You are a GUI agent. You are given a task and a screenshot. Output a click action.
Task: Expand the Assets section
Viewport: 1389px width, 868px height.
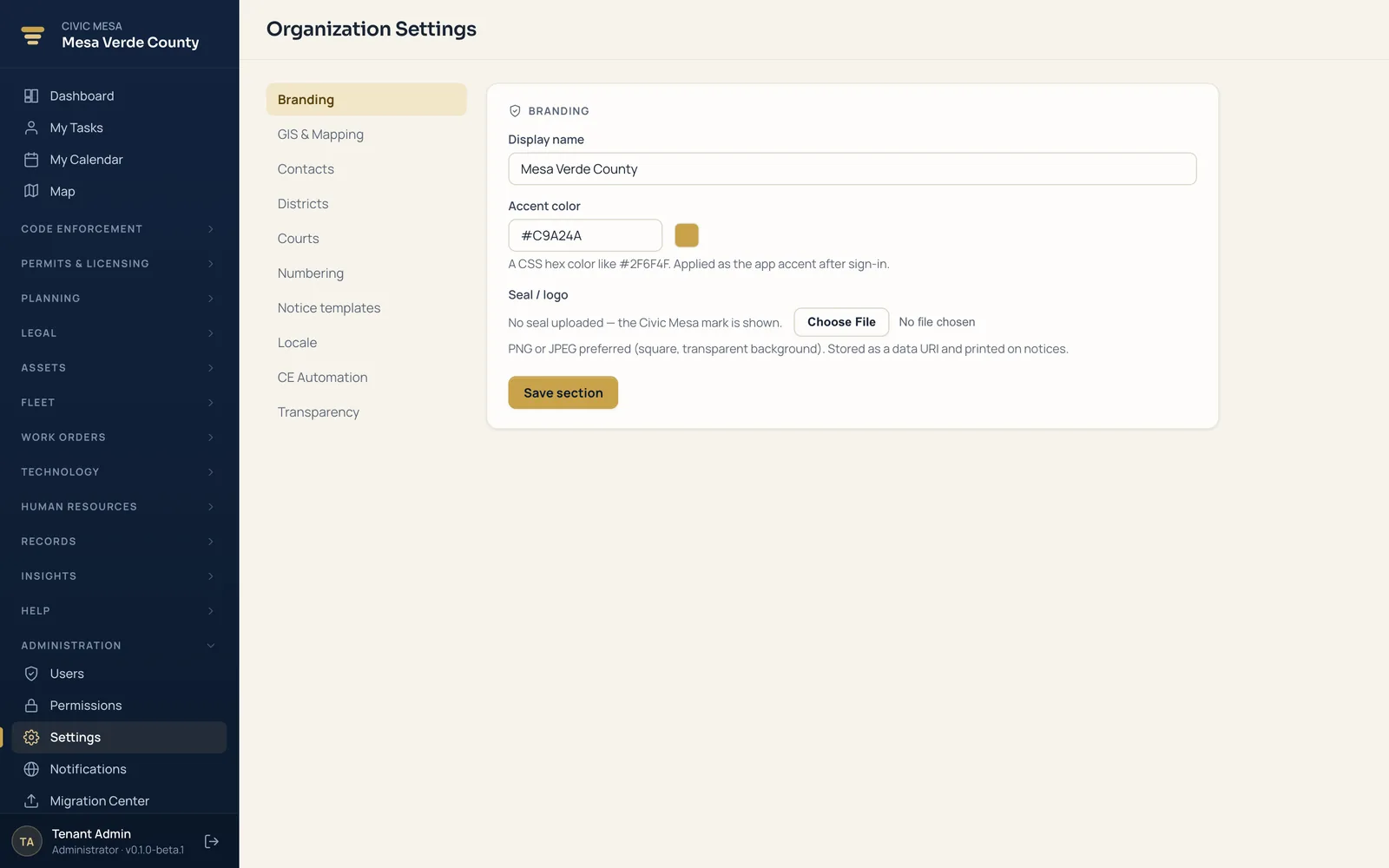tap(119, 368)
